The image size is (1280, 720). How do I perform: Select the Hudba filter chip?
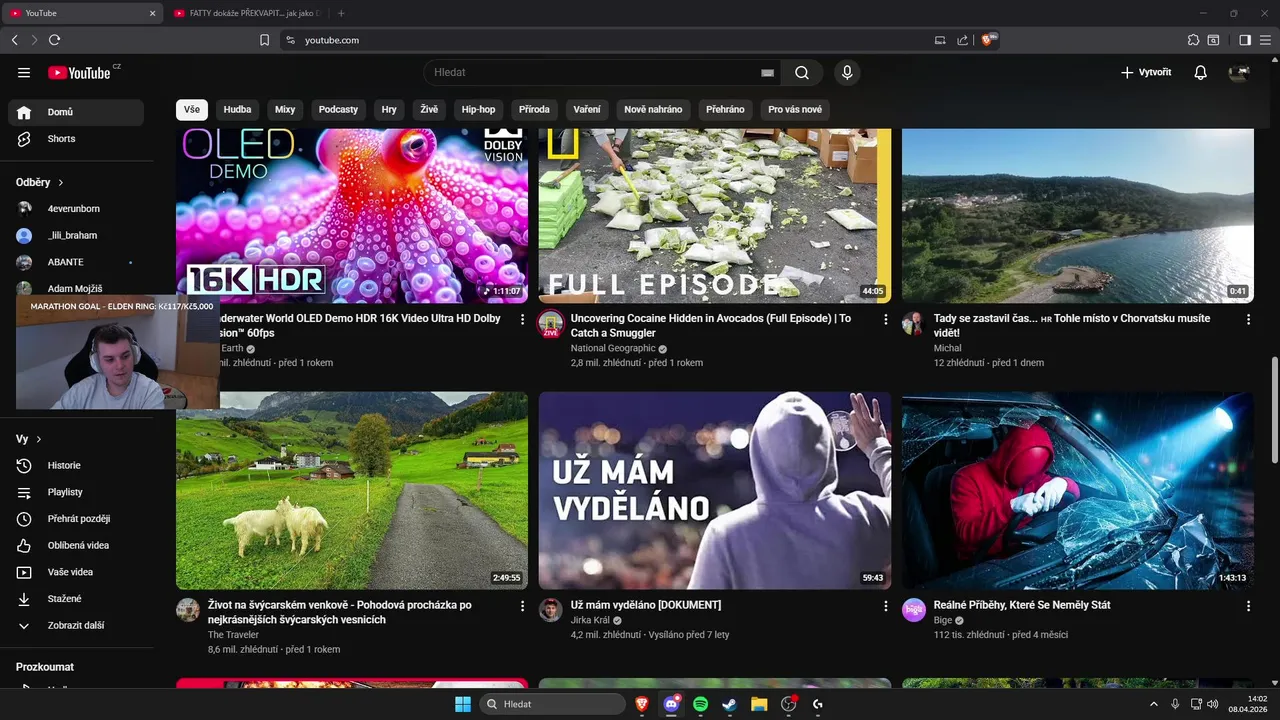pos(237,110)
